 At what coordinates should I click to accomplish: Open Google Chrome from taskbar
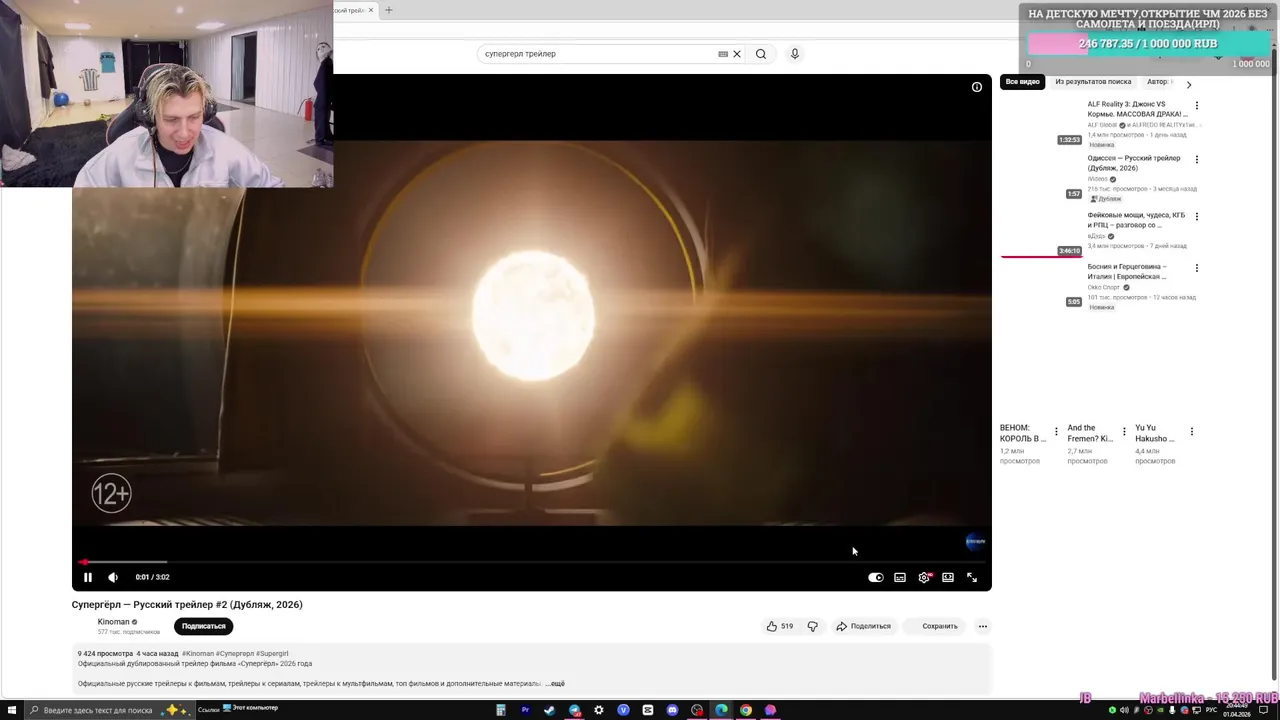pos(746,710)
